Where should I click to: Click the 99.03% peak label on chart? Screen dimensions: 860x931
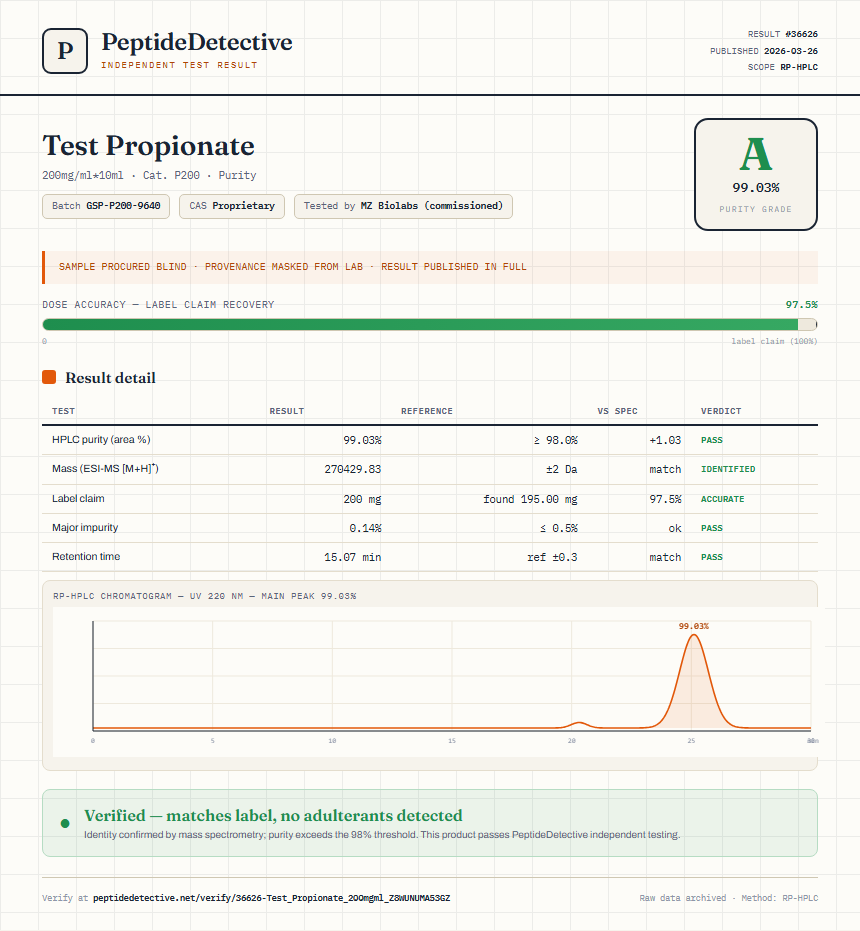tap(694, 626)
